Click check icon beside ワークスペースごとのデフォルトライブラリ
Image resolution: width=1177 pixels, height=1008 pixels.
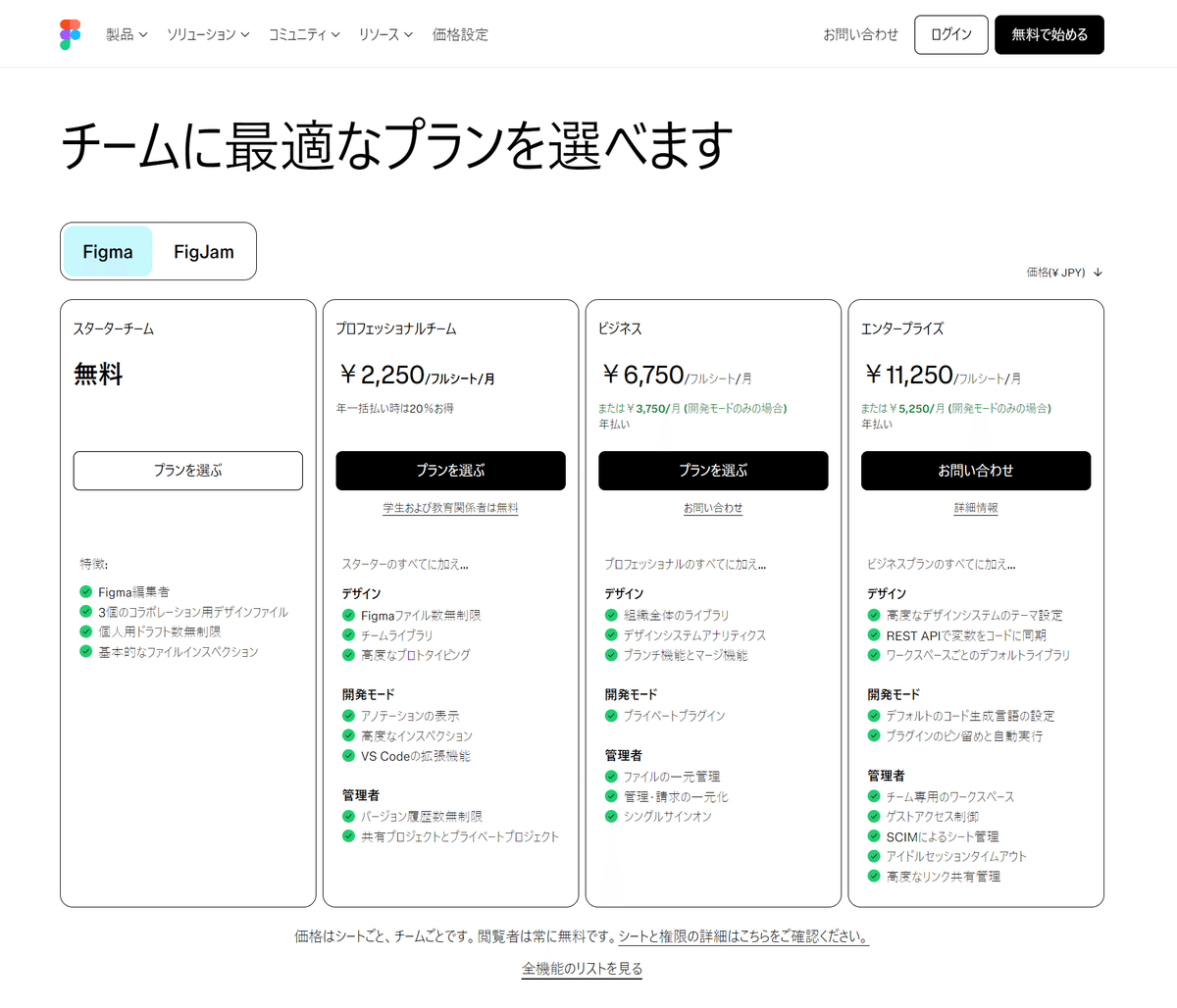tap(874, 654)
